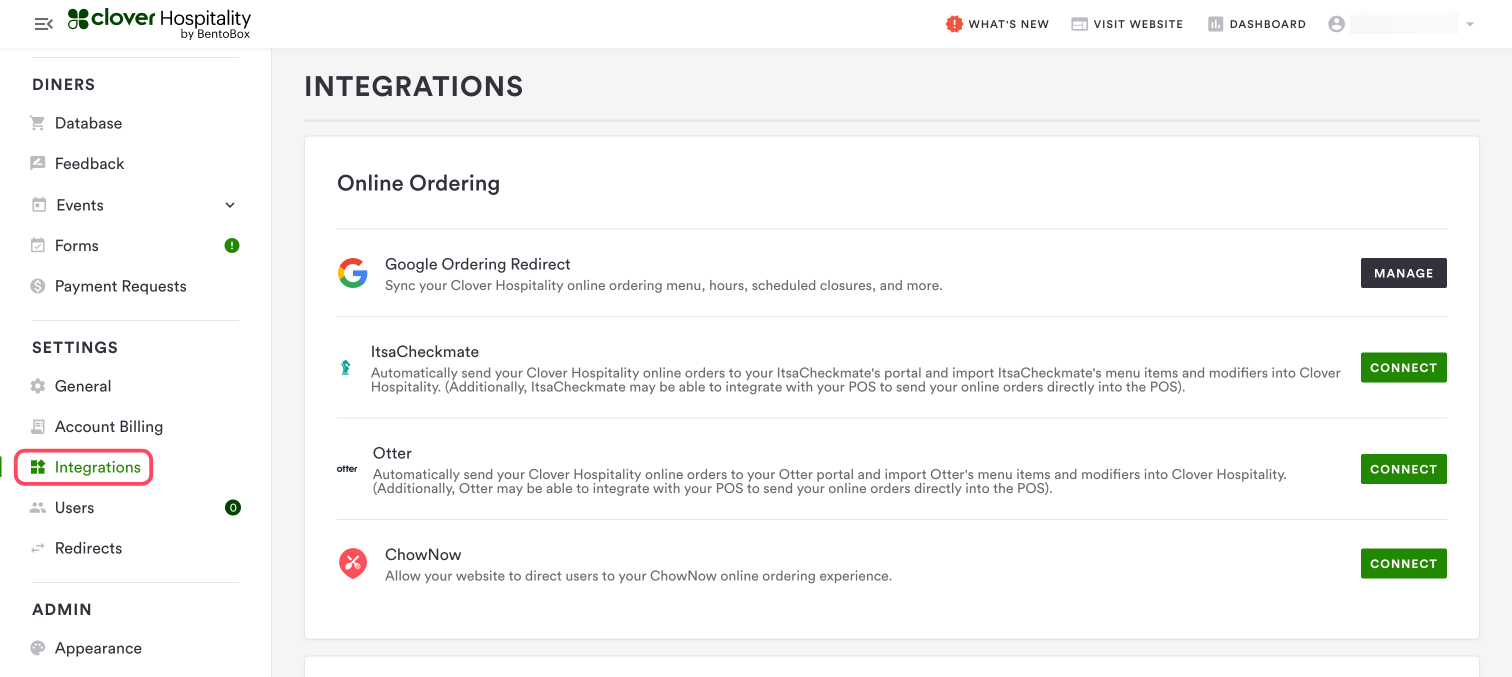Image resolution: width=1512 pixels, height=677 pixels.
Task: Open the Feedback sidebar item
Action: coord(89,163)
